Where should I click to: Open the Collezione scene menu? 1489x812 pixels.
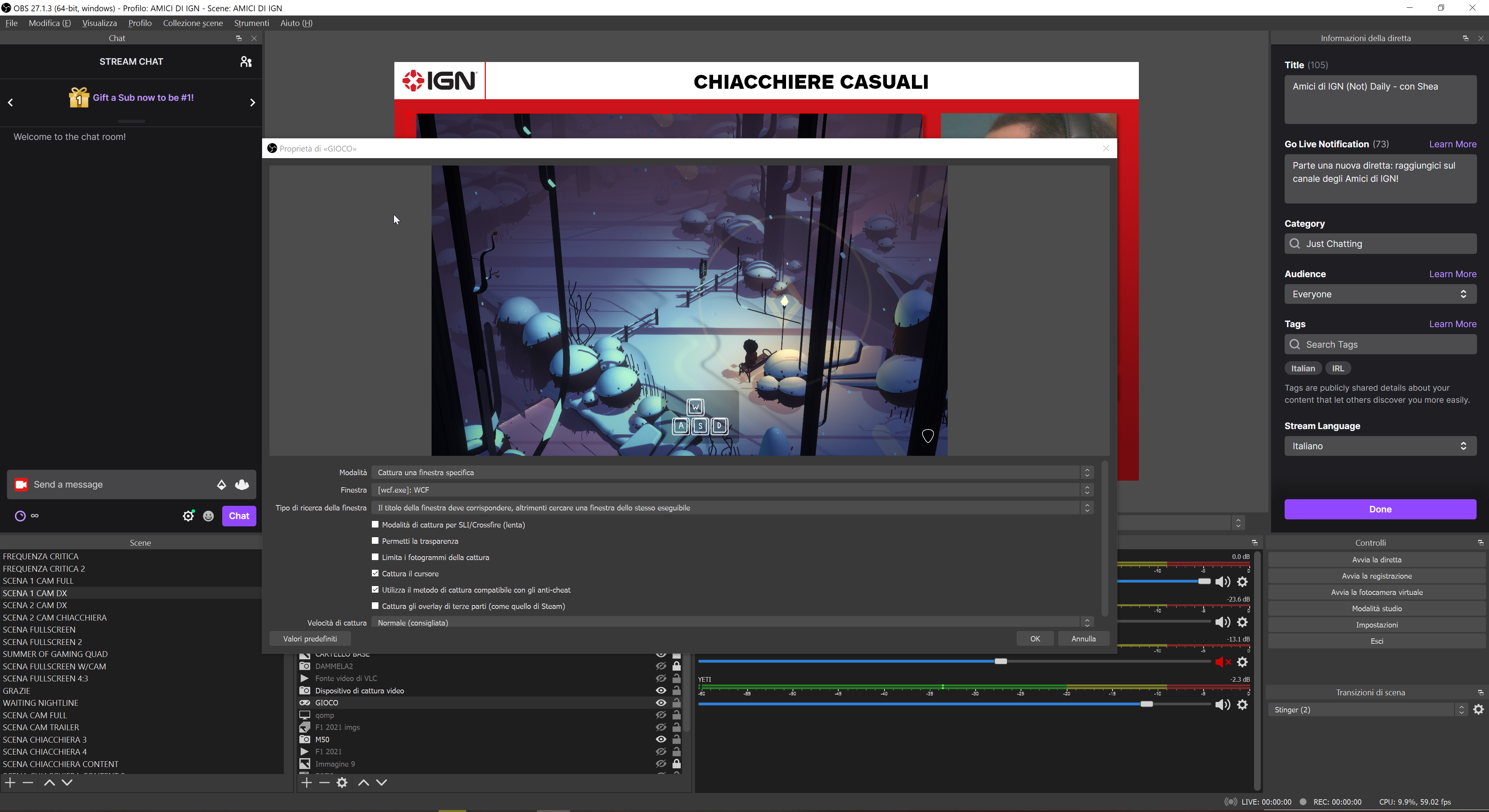pos(192,23)
